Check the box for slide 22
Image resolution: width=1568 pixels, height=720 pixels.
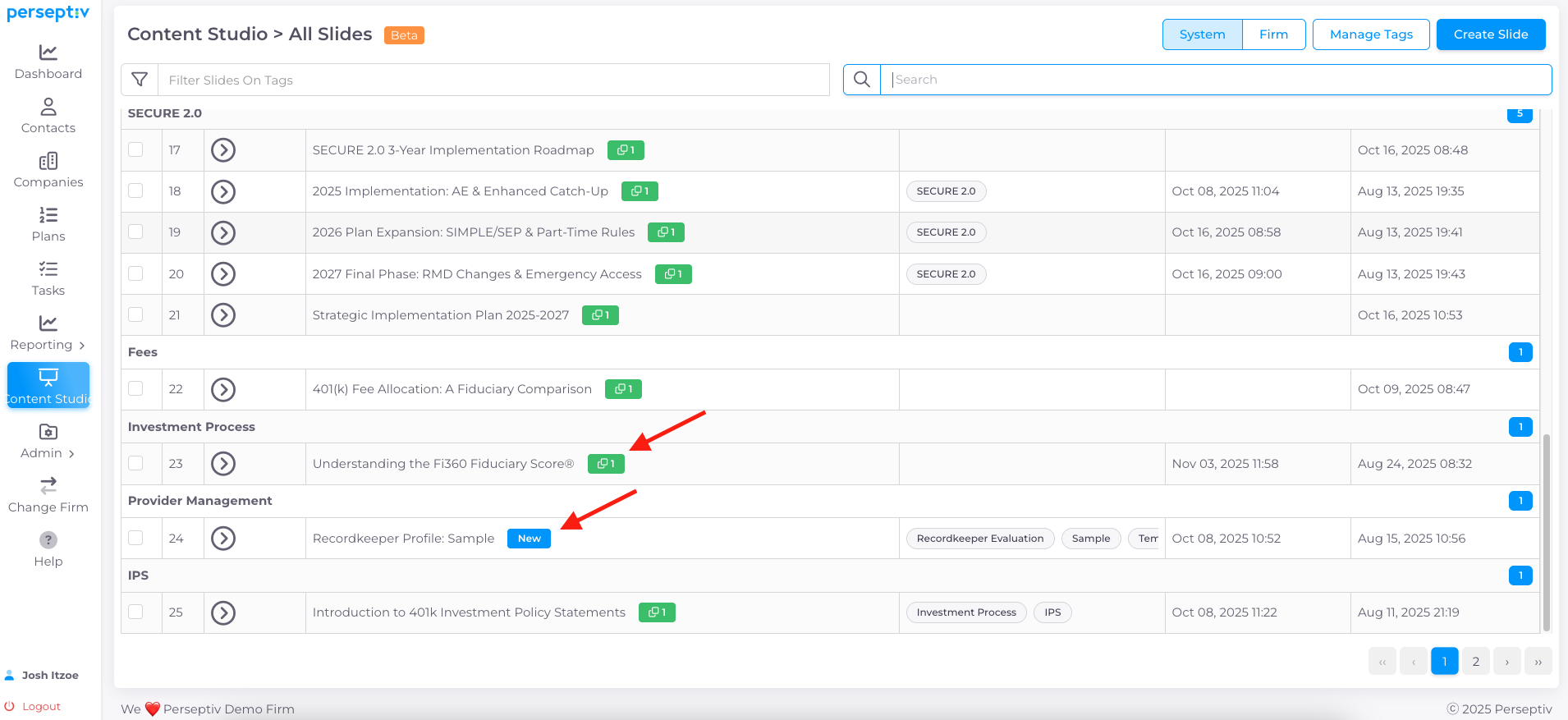point(136,388)
